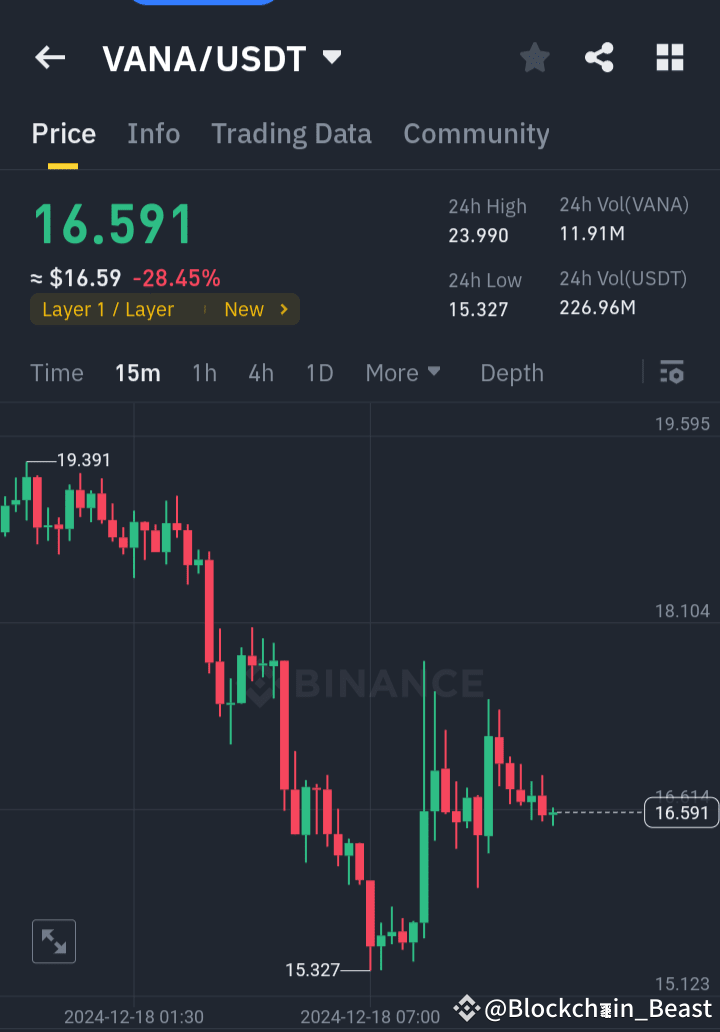Switch chart to Depth view
The height and width of the screenshot is (1032, 720).
click(512, 372)
